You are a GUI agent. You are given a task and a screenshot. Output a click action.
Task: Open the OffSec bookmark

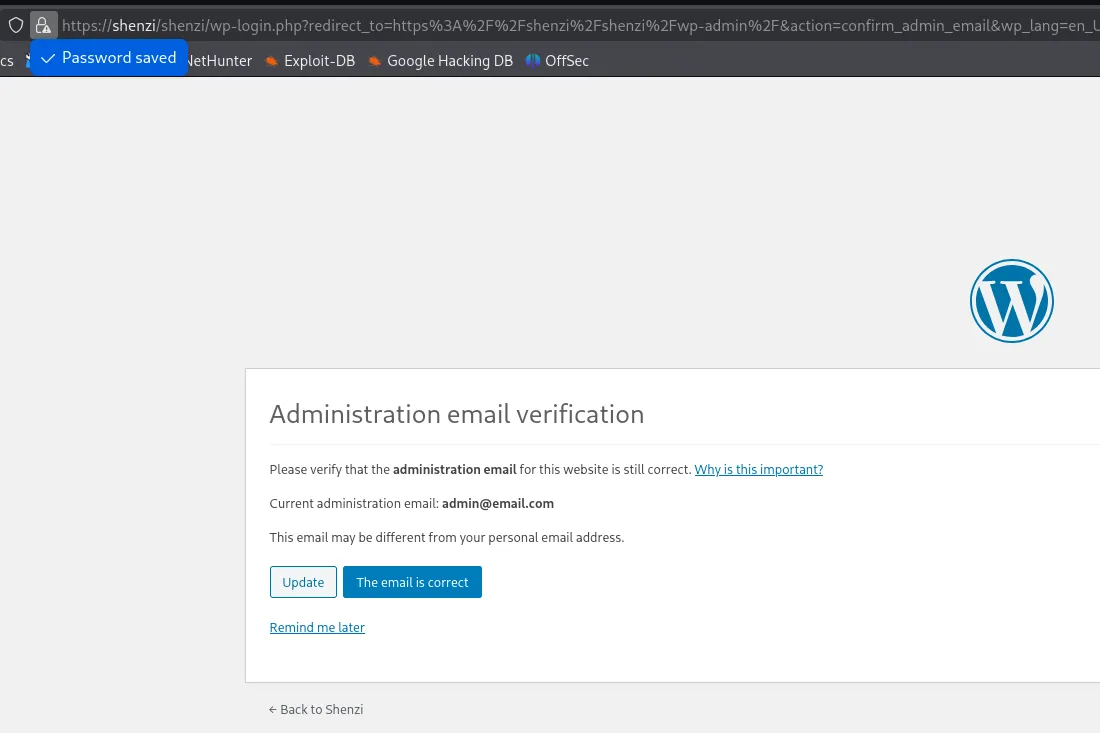[x=558, y=61]
